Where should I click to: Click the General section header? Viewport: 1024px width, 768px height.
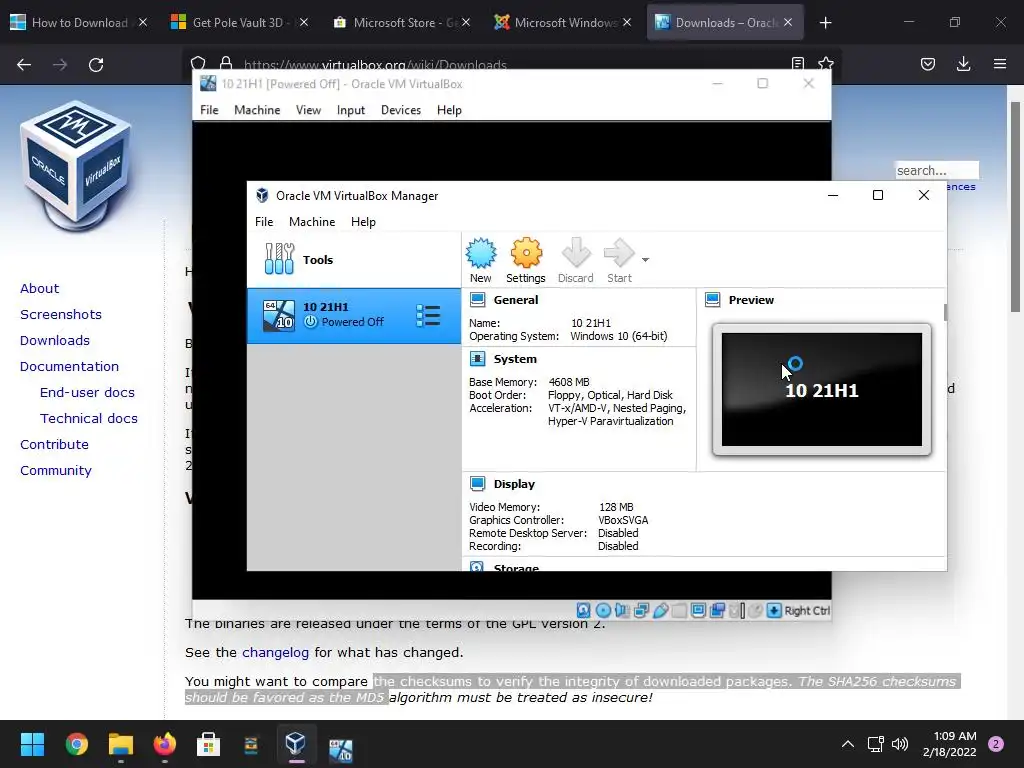tap(516, 300)
